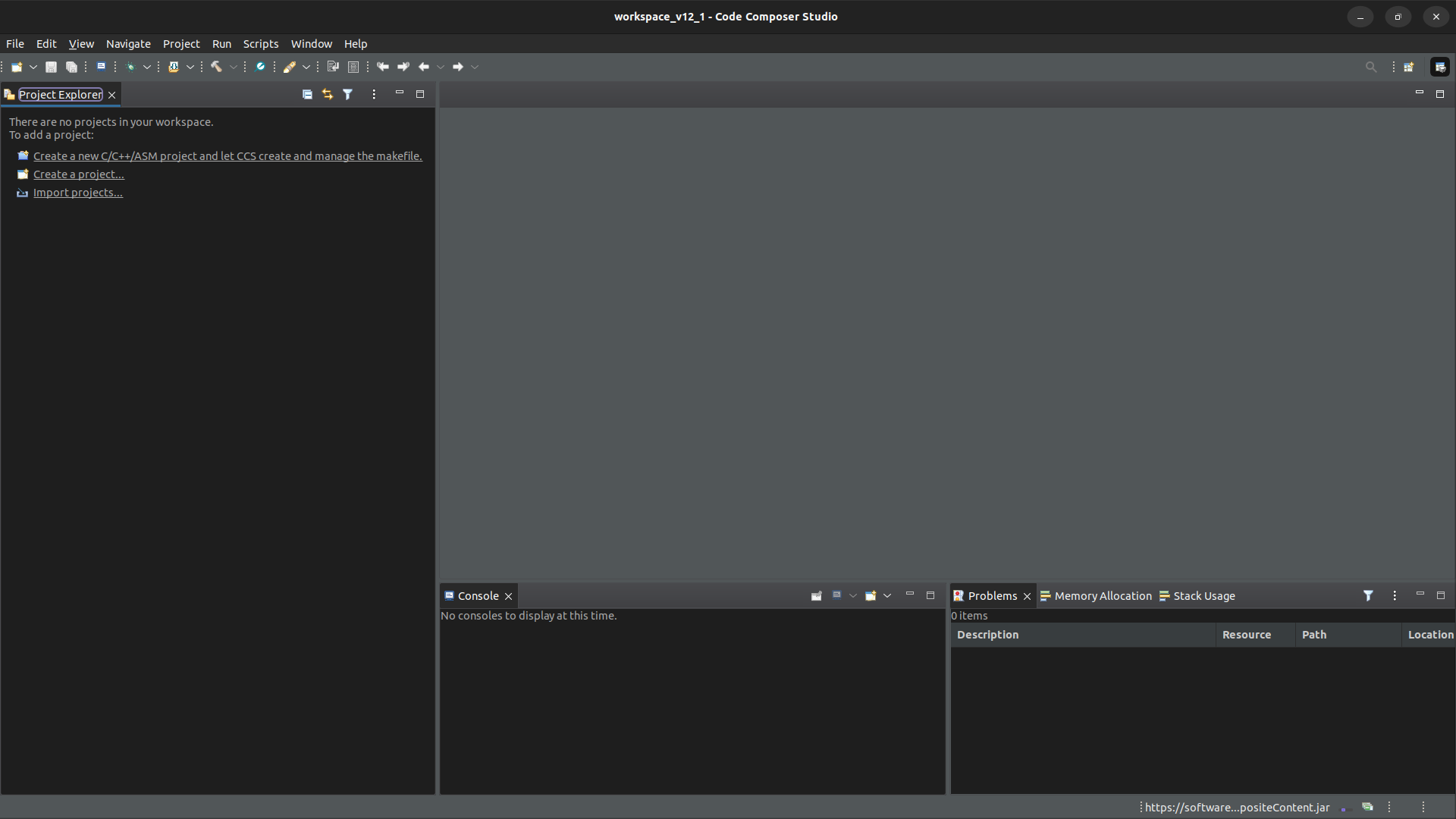1456x819 pixels.
Task: Open the Problems view menu dots
Action: tap(1395, 596)
